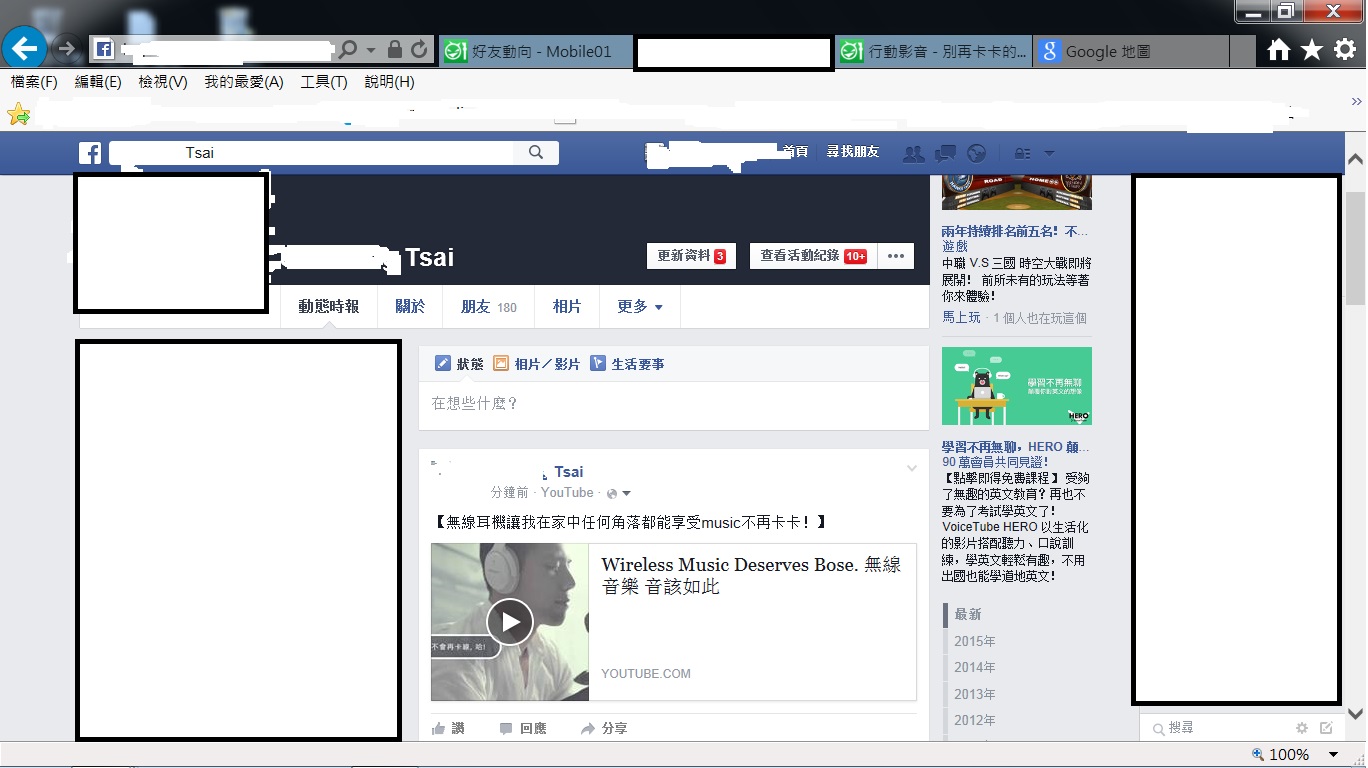This screenshot has height=768, width=1368.
Task: Open the 檢視(V) menu
Action: click(163, 82)
